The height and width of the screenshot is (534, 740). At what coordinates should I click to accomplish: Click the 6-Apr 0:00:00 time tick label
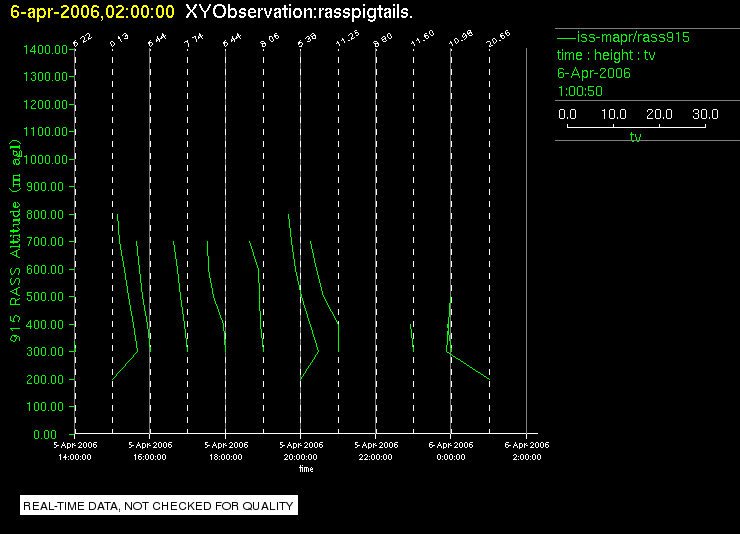[x=451, y=451]
